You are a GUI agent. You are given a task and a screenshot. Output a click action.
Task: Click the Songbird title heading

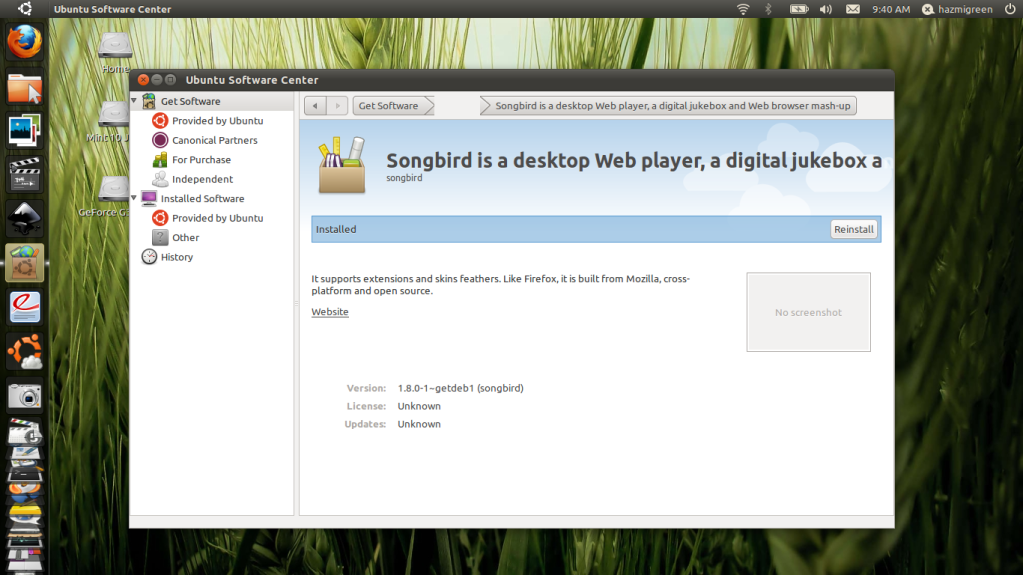pyautogui.click(x=634, y=161)
